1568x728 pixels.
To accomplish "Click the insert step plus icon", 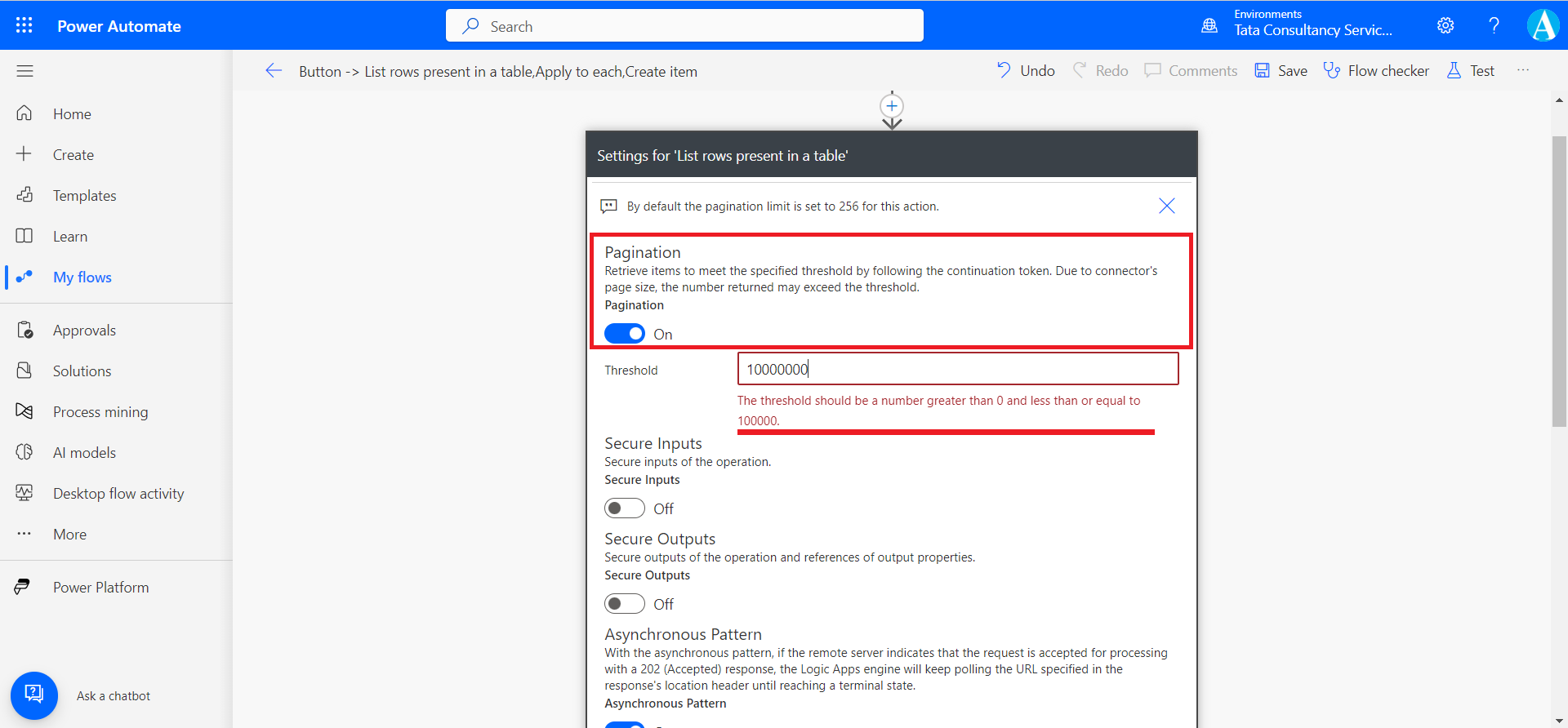I will click(892, 106).
